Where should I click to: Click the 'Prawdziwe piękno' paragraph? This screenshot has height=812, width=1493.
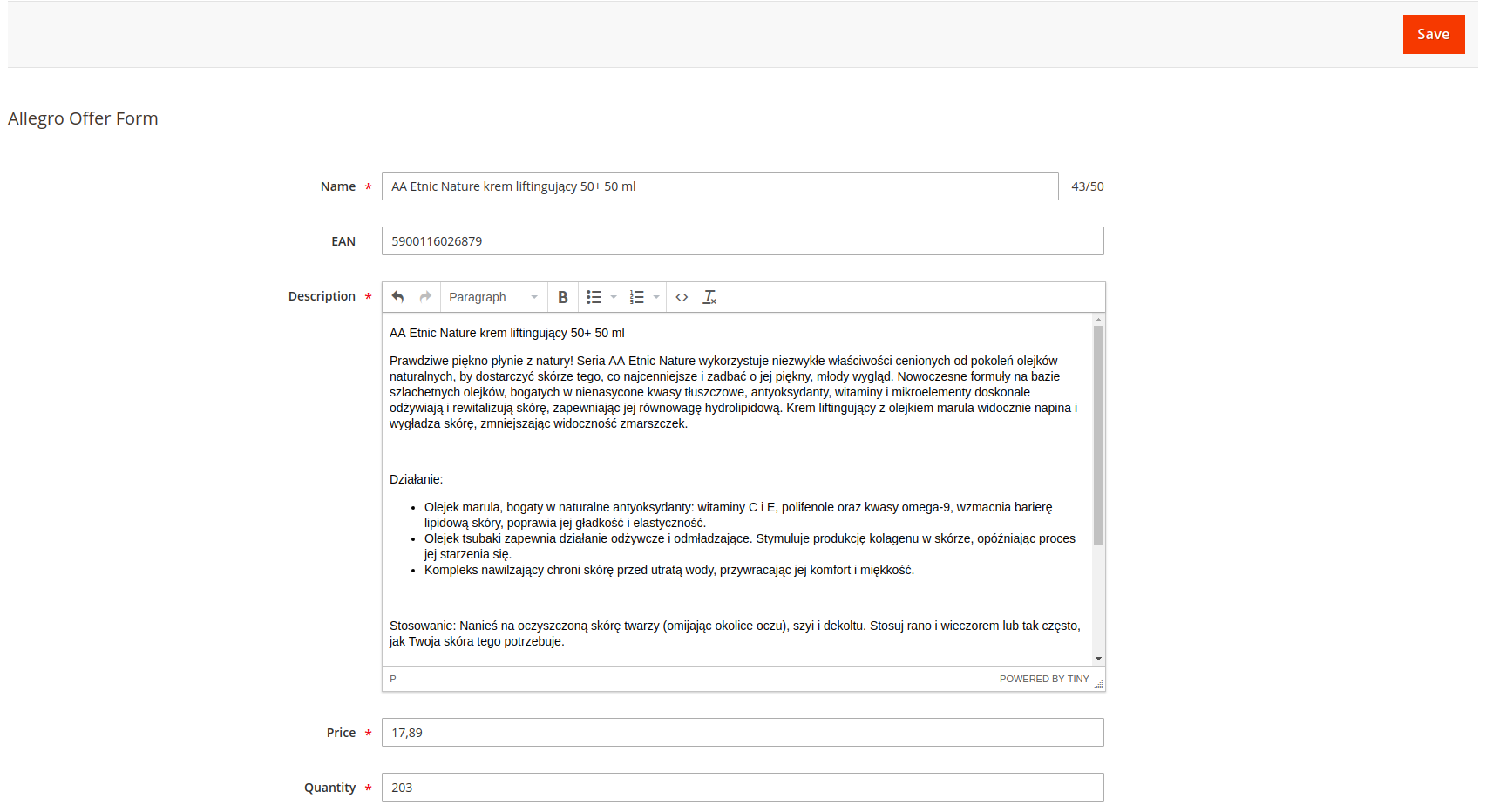click(733, 392)
